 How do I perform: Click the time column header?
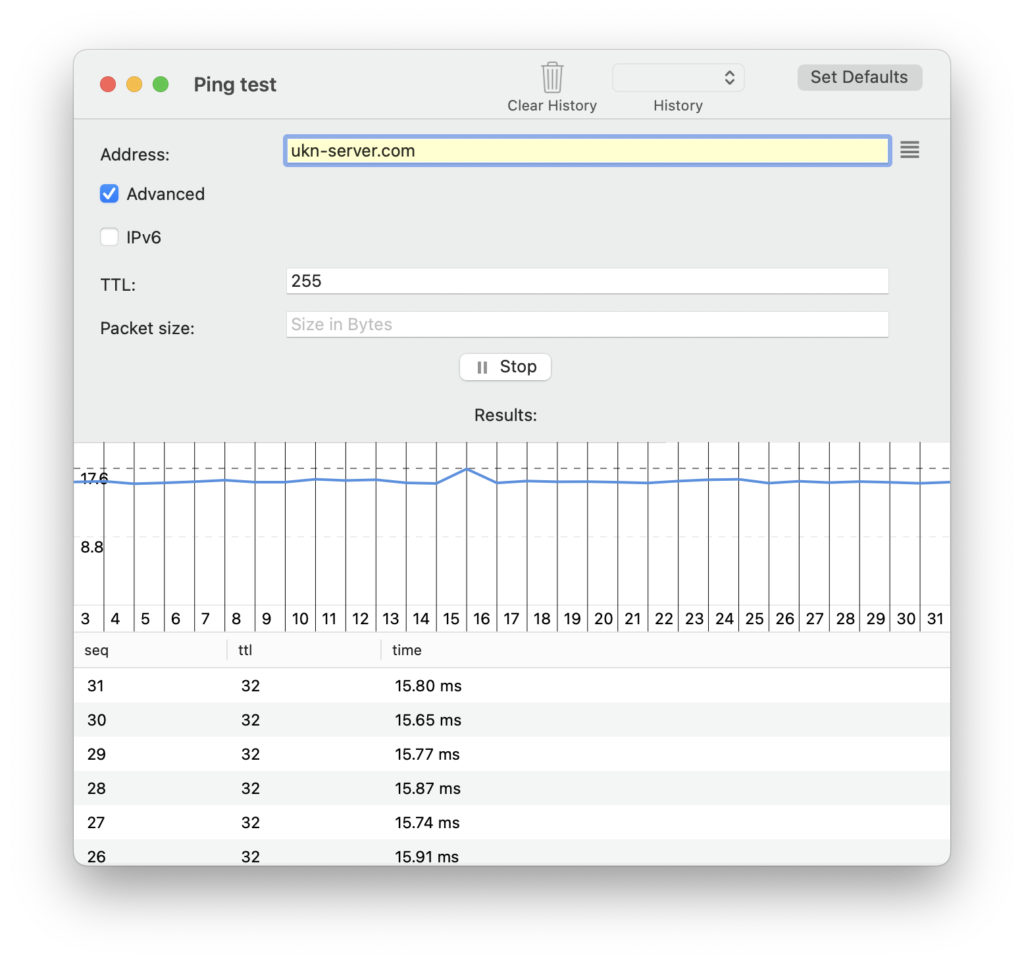point(406,650)
